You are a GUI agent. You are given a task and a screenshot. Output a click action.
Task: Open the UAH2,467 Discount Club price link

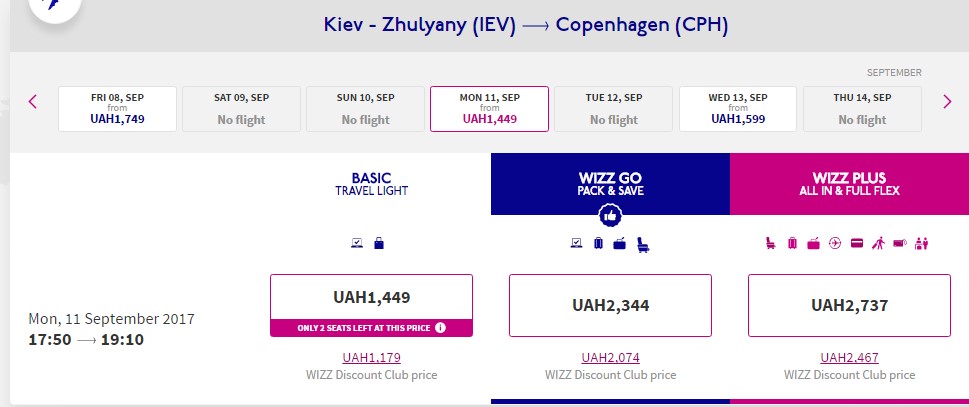pyautogui.click(x=849, y=357)
